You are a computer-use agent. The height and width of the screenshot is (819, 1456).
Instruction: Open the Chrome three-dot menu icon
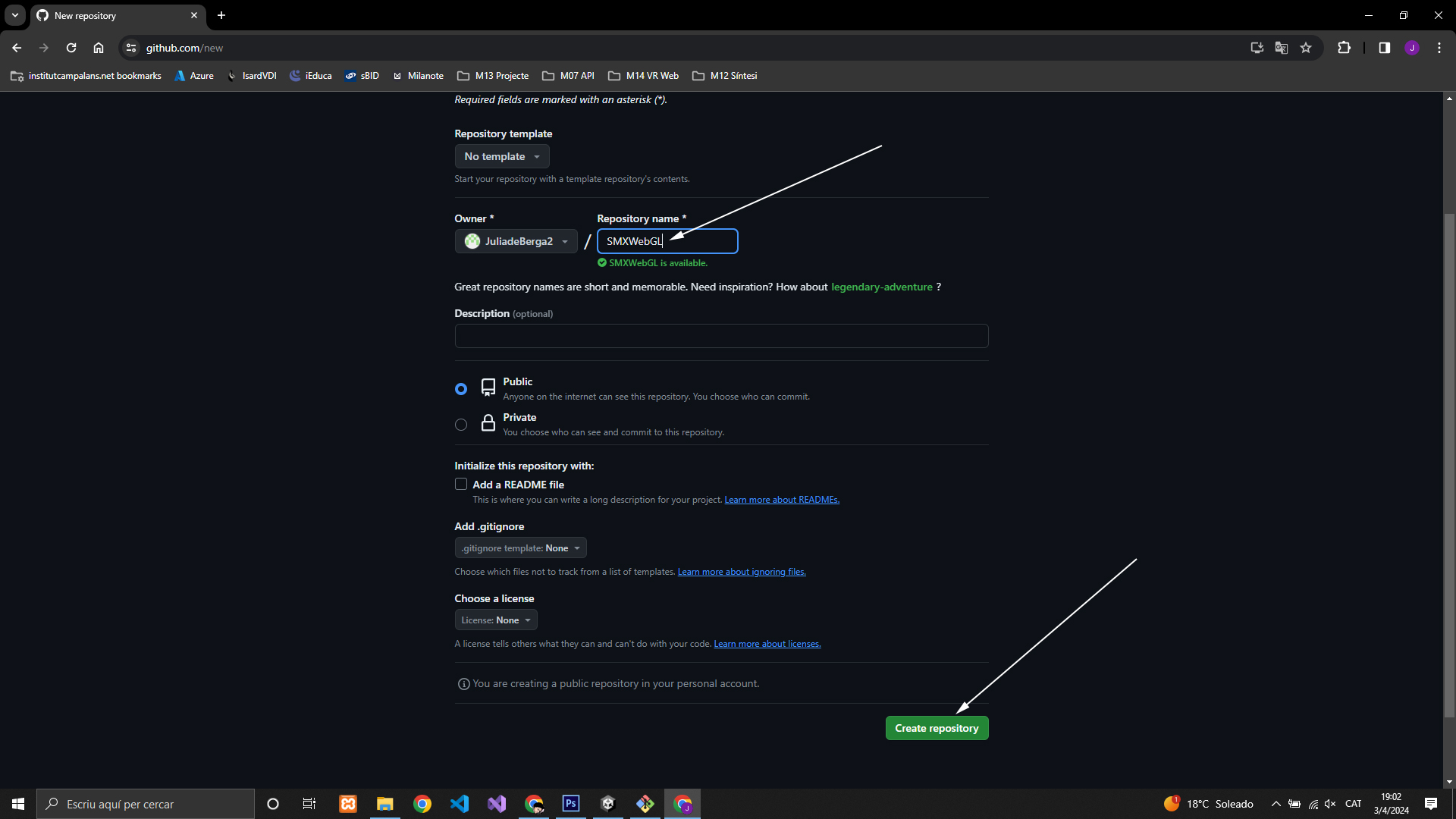1439,48
